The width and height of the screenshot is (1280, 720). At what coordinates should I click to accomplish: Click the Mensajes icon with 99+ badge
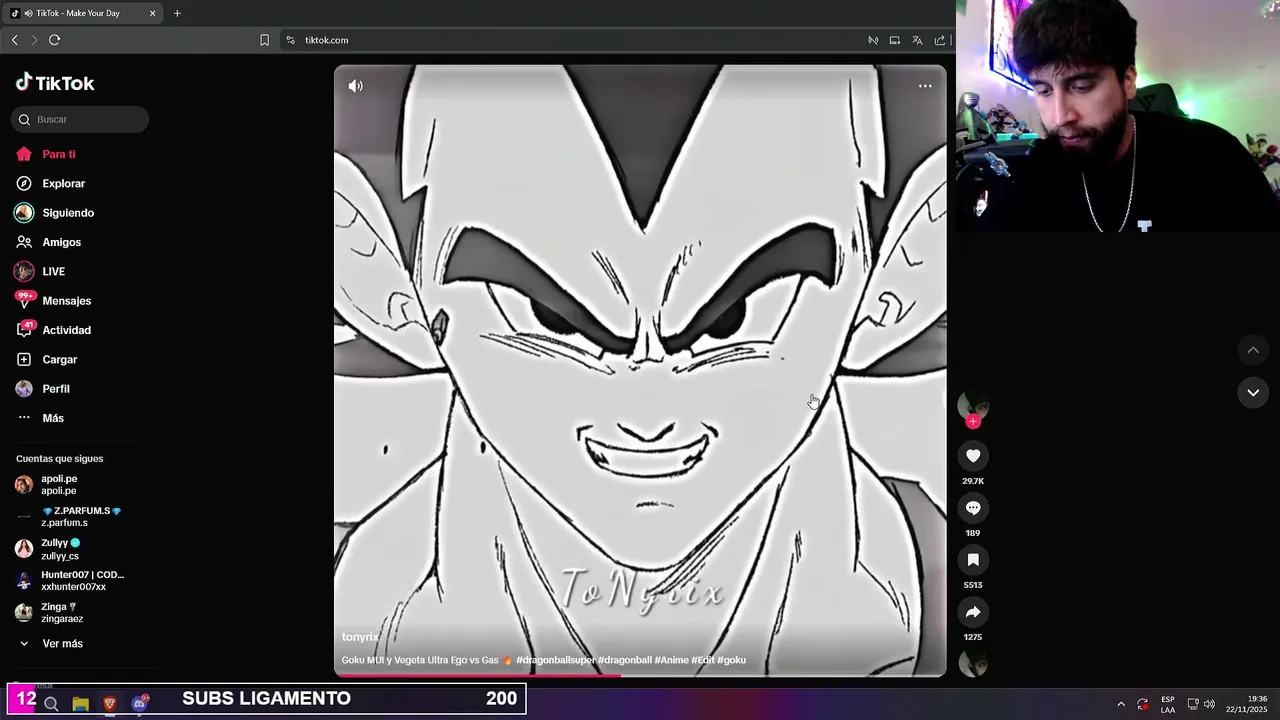point(24,300)
